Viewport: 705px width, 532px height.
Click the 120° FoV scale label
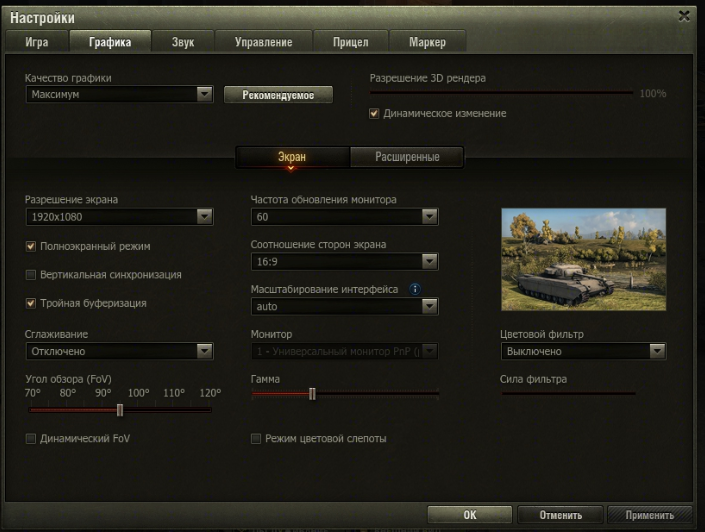tap(210, 393)
